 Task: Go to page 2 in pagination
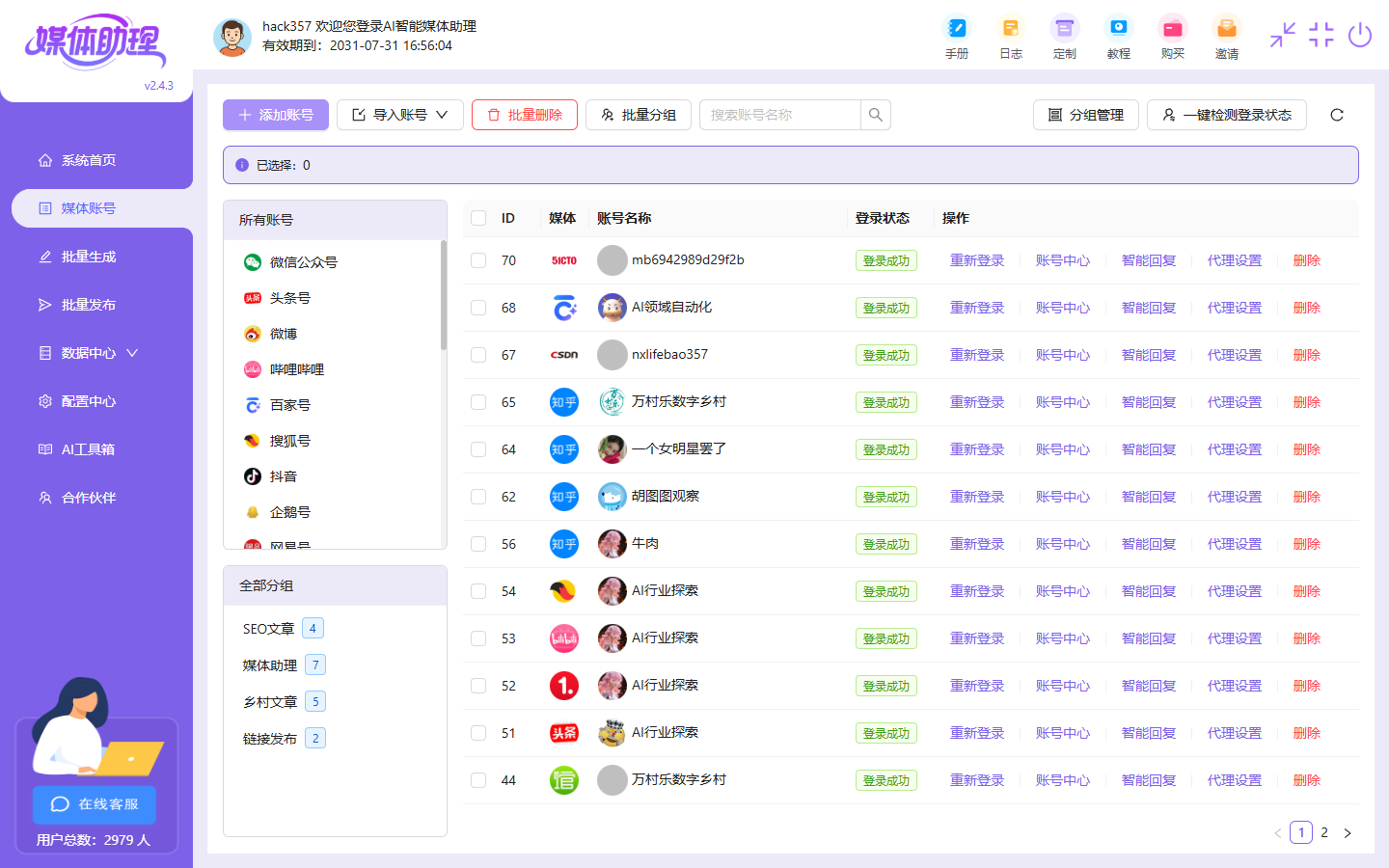coord(1324,833)
